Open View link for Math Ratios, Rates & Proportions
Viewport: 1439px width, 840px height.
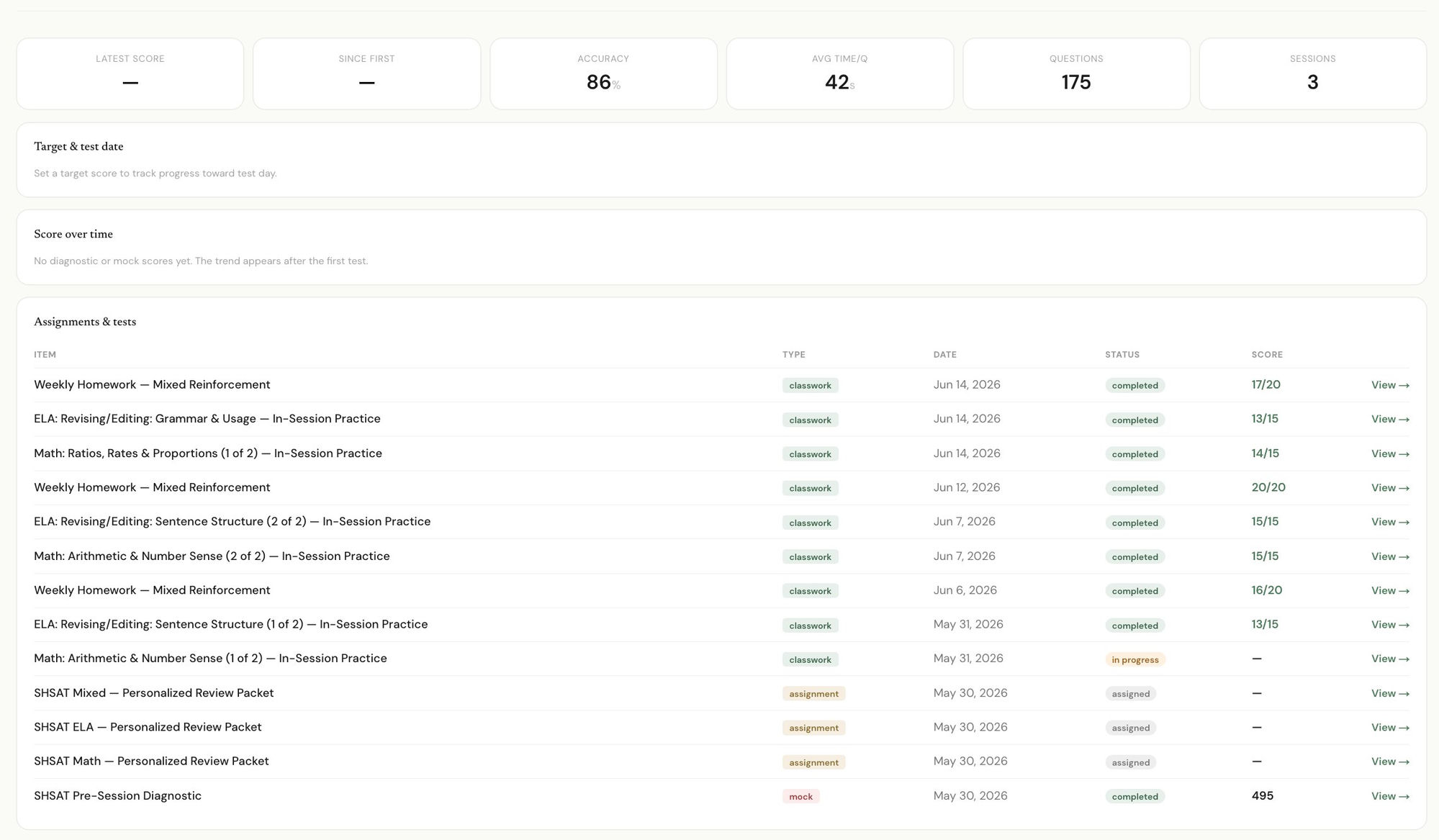point(1390,453)
